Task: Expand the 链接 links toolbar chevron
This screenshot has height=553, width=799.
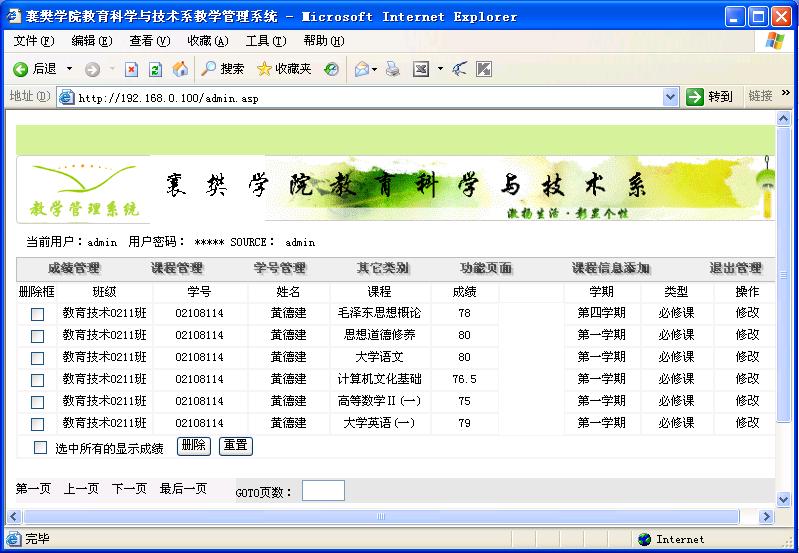Action: click(x=786, y=94)
